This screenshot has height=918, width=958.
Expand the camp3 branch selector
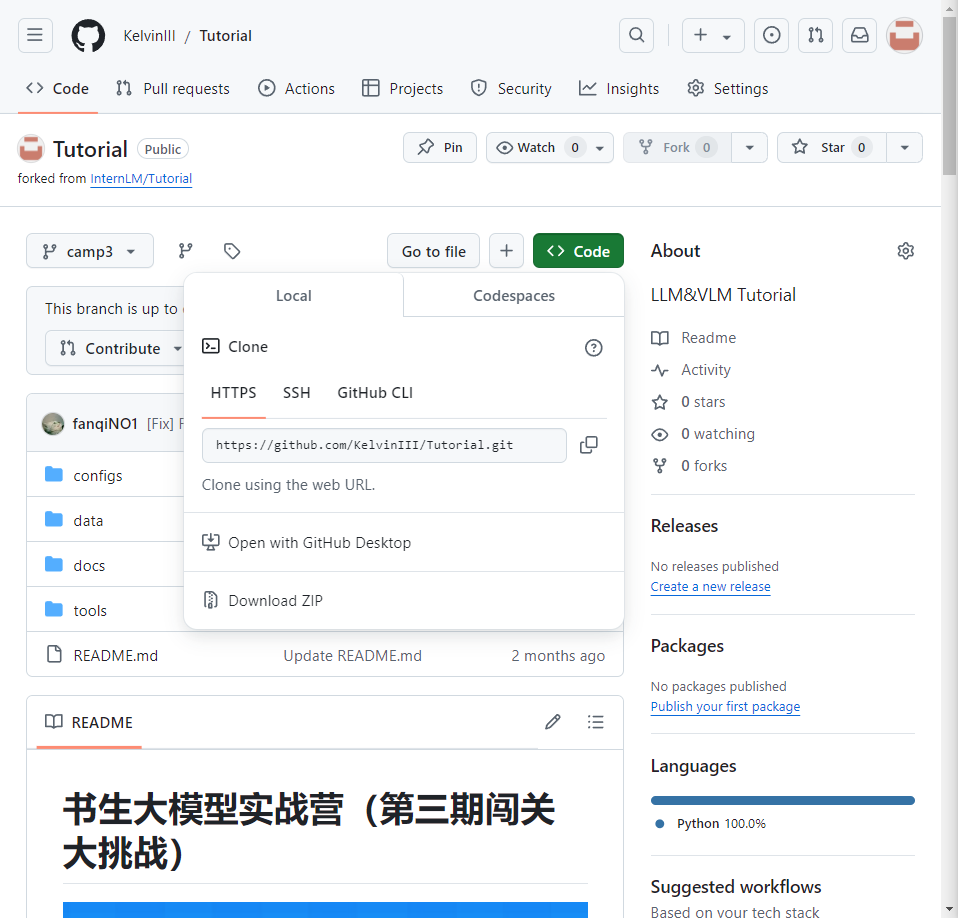click(x=89, y=251)
